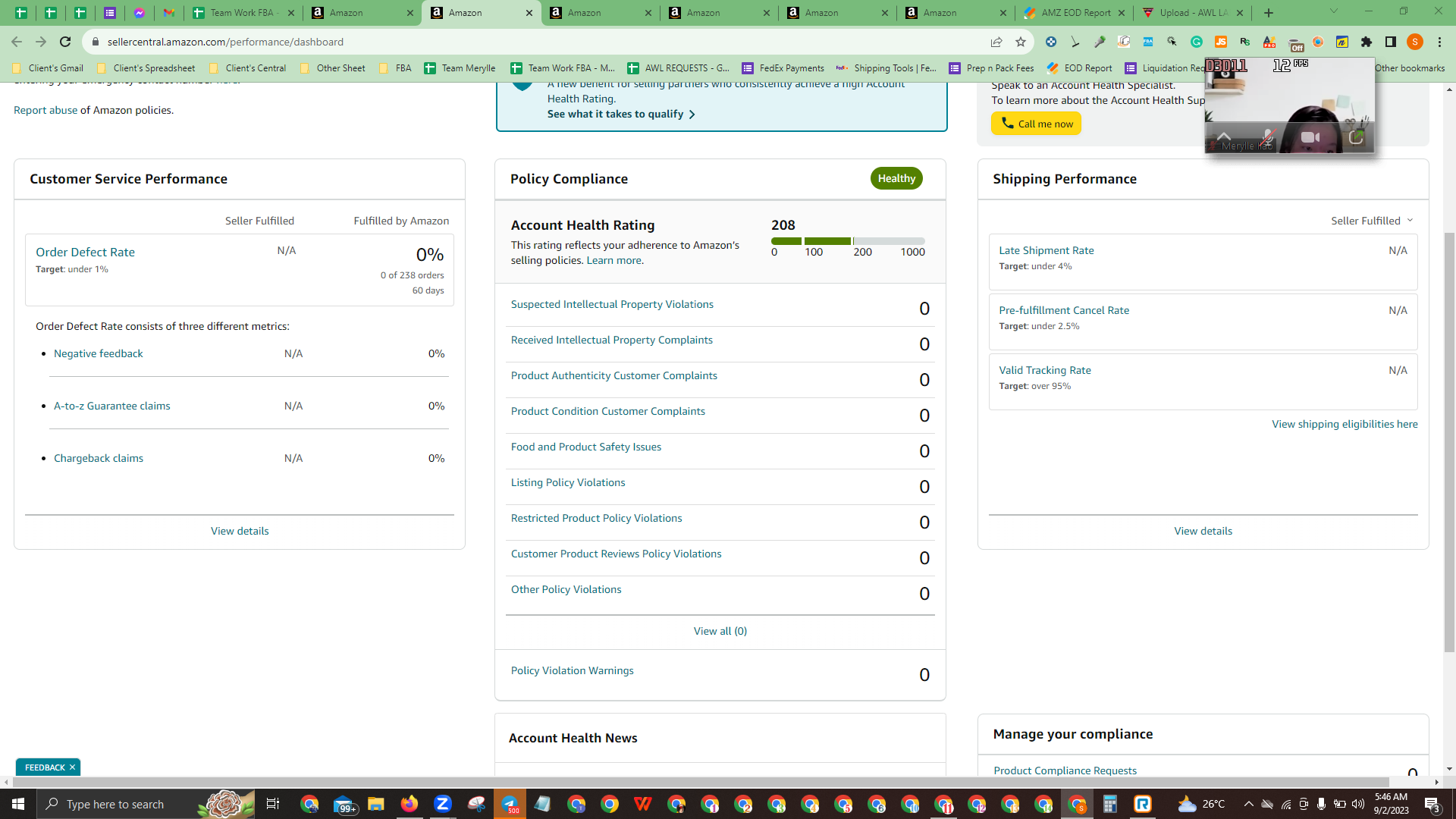
Task: Open the Chrome side panel
Action: [1391, 42]
